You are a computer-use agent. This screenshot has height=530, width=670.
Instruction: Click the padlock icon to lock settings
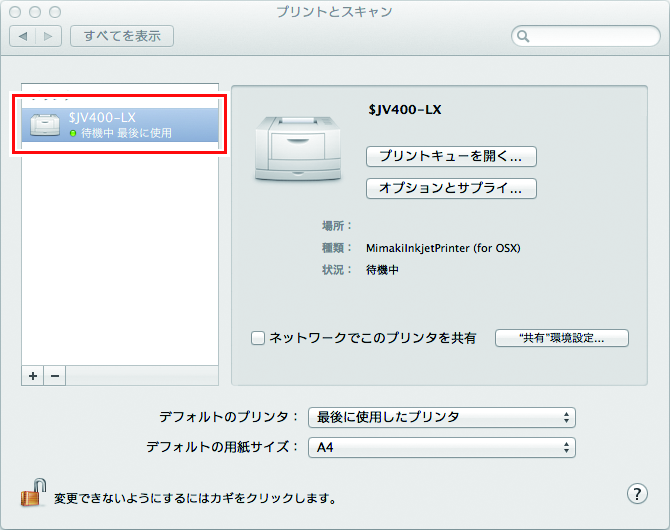[34, 492]
